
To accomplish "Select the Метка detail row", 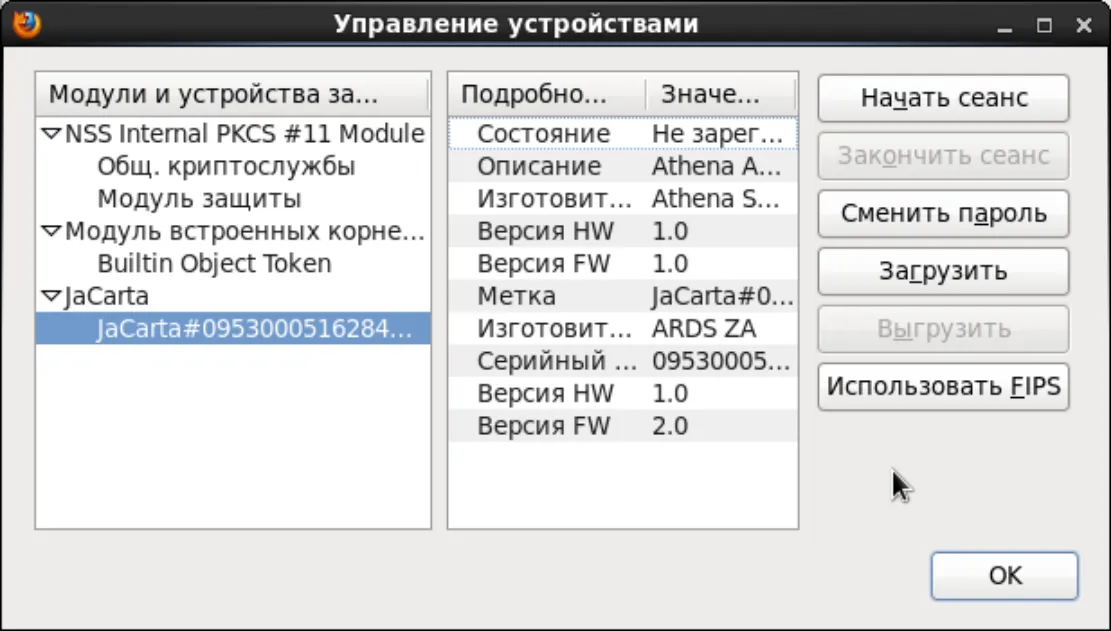I will point(623,296).
